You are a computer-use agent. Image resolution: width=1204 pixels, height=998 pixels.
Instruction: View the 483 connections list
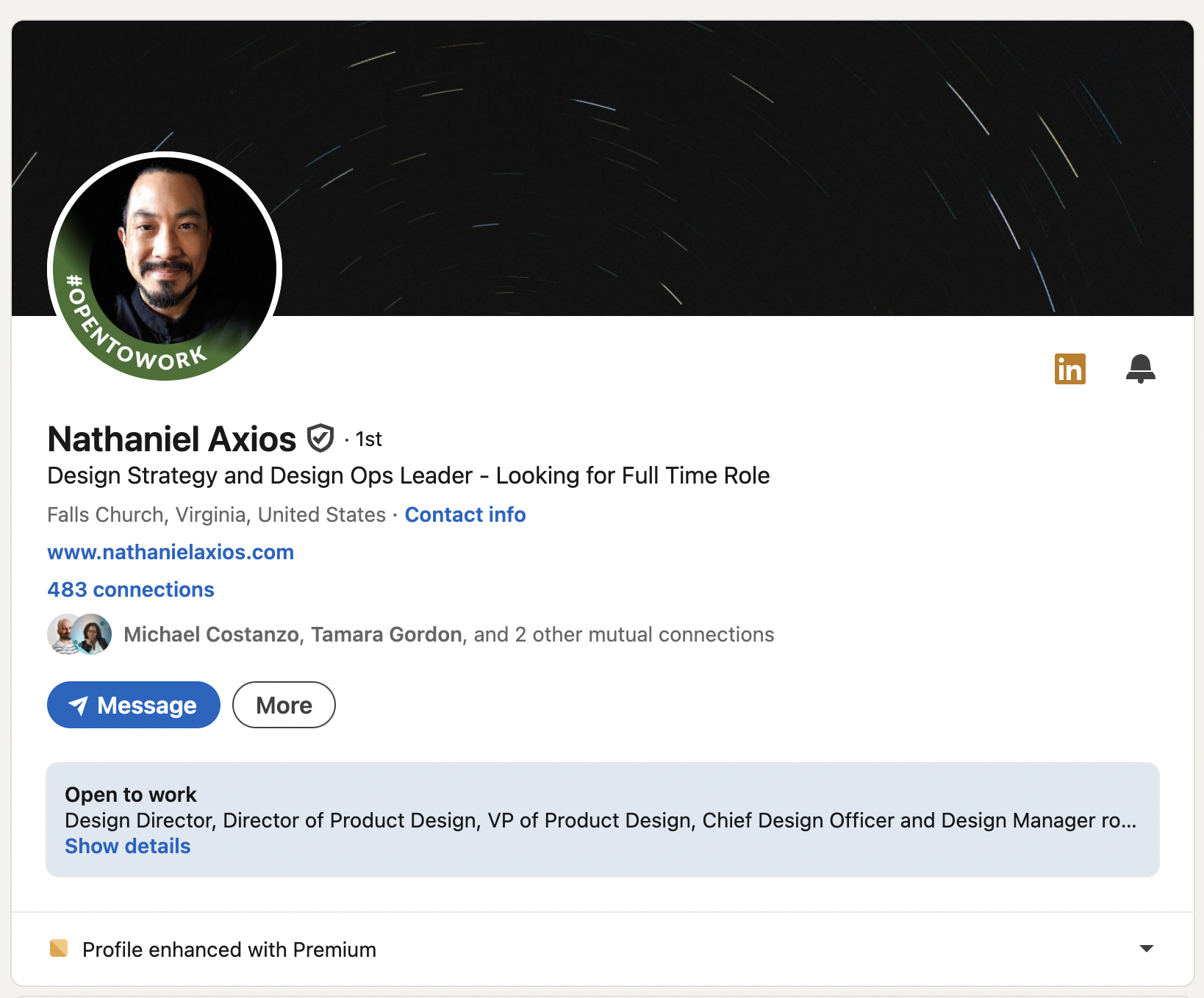pyautogui.click(x=130, y=589)
